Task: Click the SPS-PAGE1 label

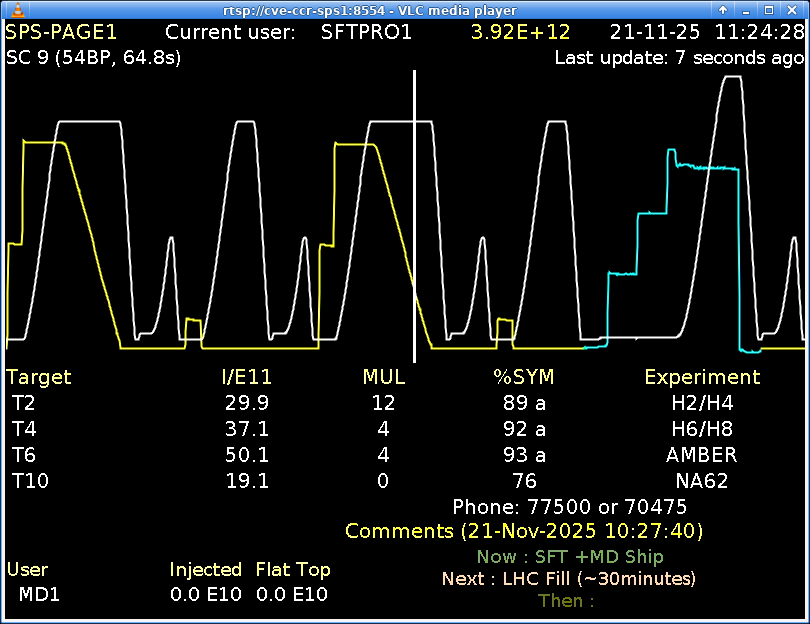Action: (62, 32)
